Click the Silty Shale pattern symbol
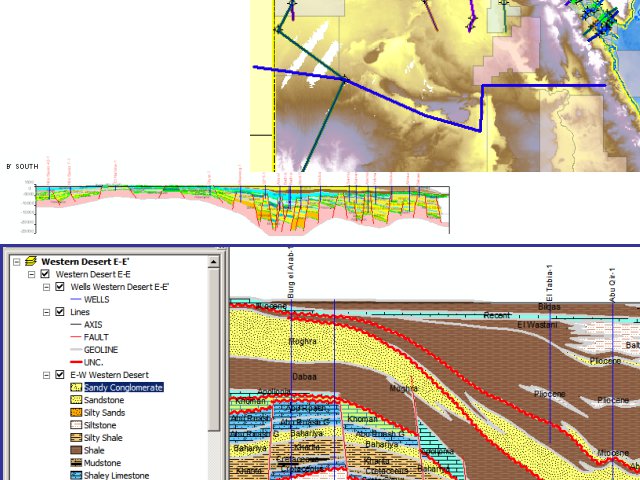This screenshot has width=640, height=480. click(x=76, y=438)
